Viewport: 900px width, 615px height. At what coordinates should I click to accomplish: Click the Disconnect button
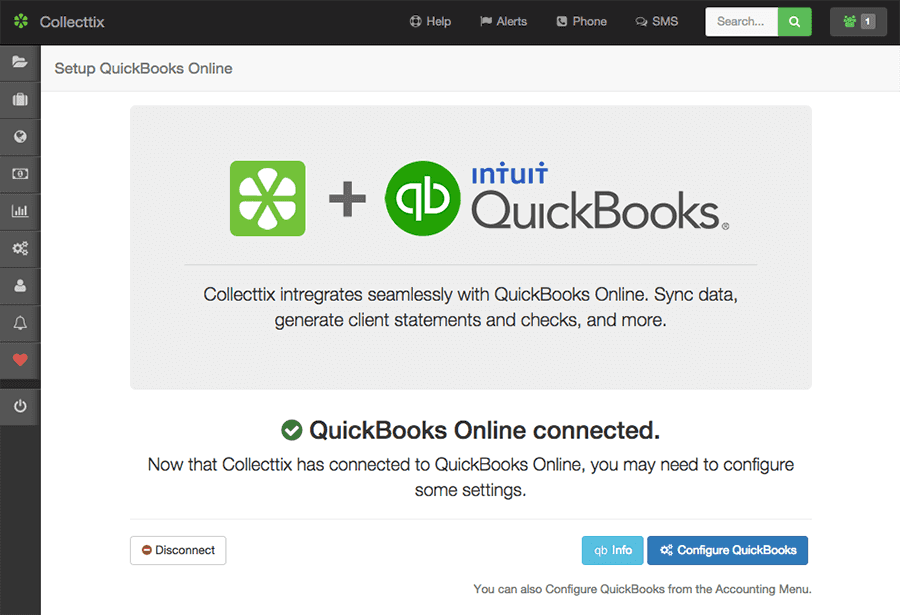[x=178, y=550]
